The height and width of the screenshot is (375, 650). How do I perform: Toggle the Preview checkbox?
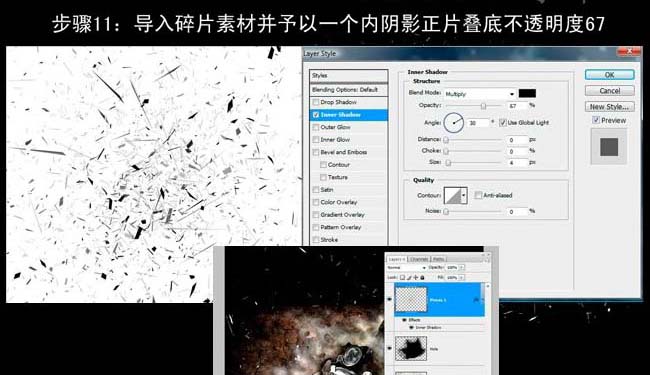coord(596,120)
